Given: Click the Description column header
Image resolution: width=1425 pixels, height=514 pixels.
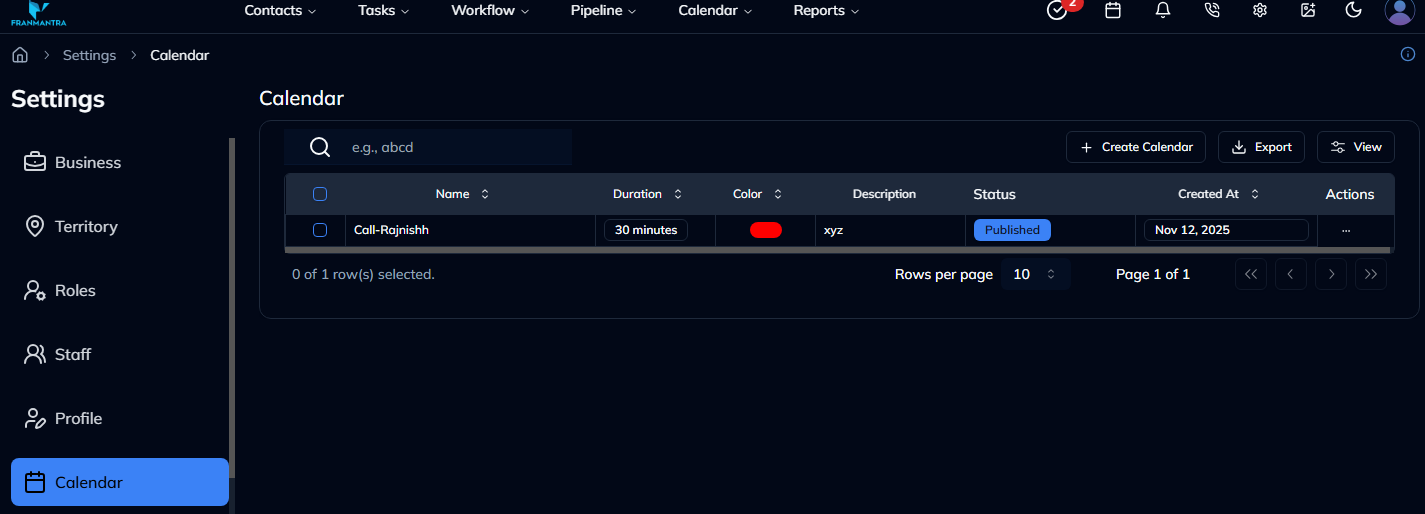Looking at the screenshot, I should coord(884,194).
